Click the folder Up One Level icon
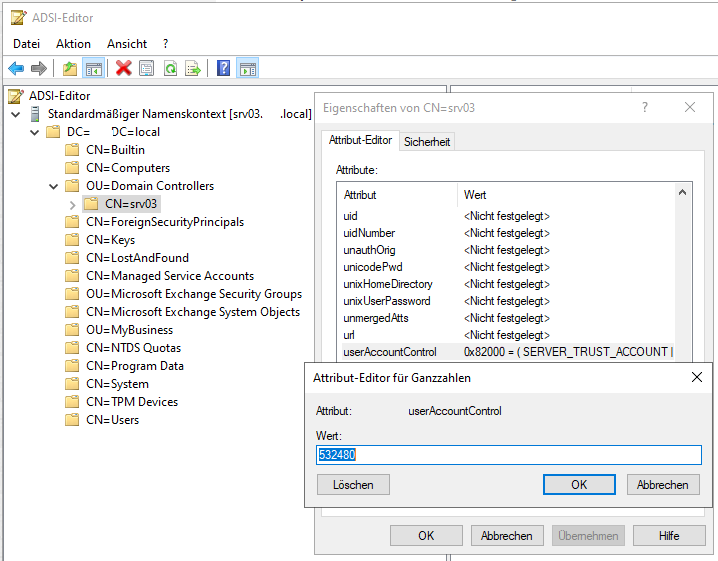The height and width of the screenshot is (561, 718). coord(69,68)
